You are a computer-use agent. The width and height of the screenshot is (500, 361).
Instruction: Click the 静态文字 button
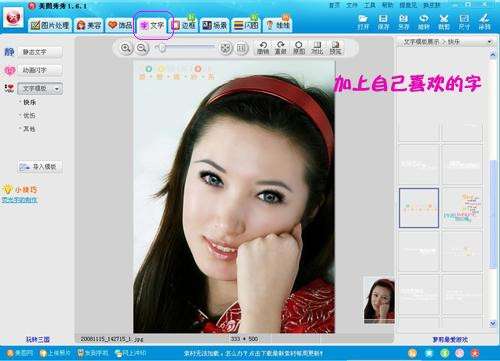coord(40,52)
